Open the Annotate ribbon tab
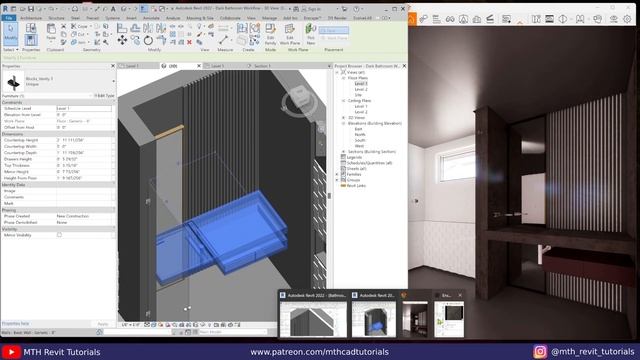640x360 pixels. [151, 18]
